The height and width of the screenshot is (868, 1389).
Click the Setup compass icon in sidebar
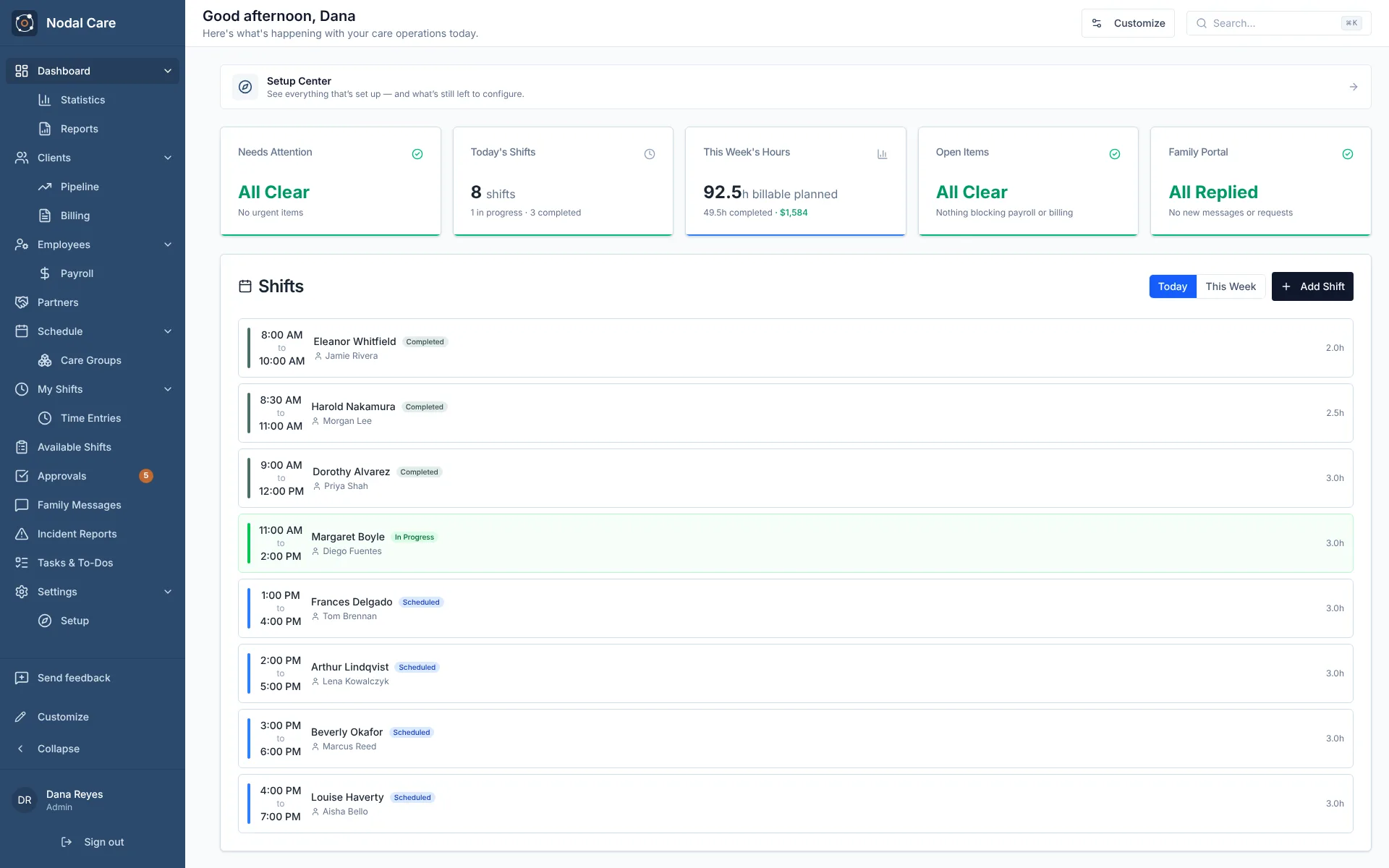pyautogui.click(x=45, y=621)
